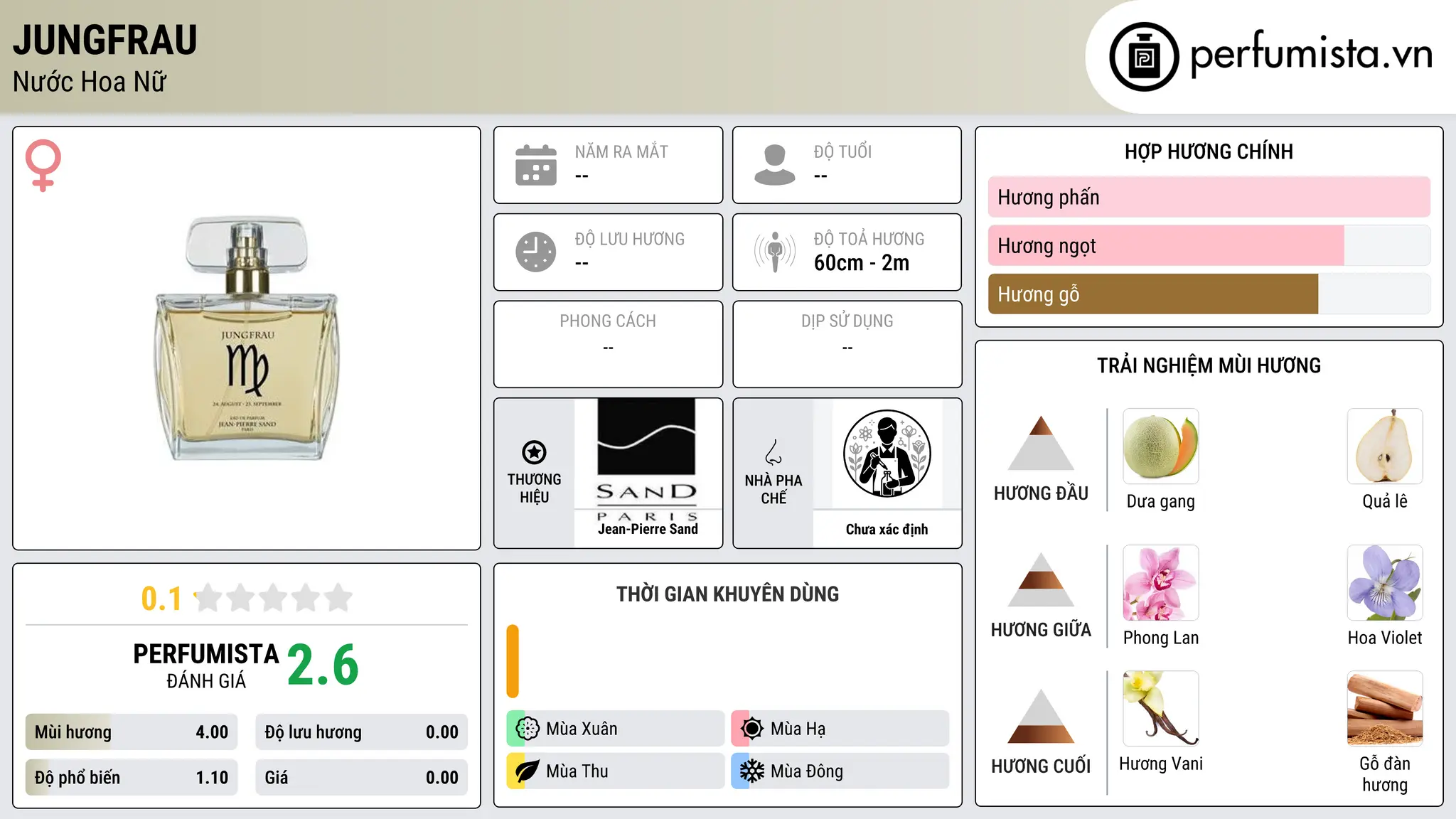Click the sillage radiating figure icon
Viewport: 1456px width, 819px height.
(775, 252)
